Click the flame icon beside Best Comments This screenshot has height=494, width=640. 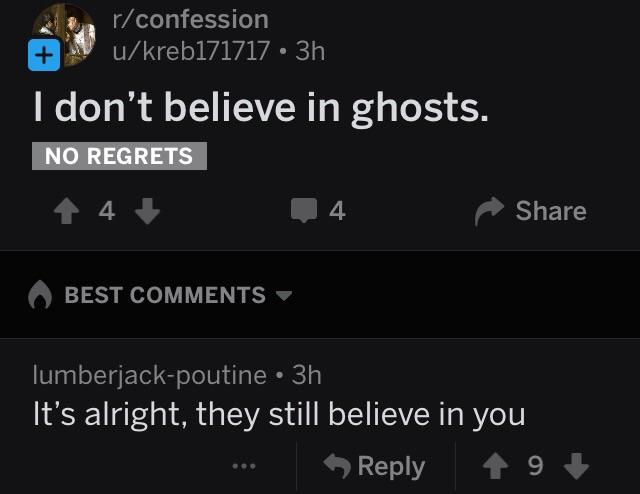coord(40,295)
